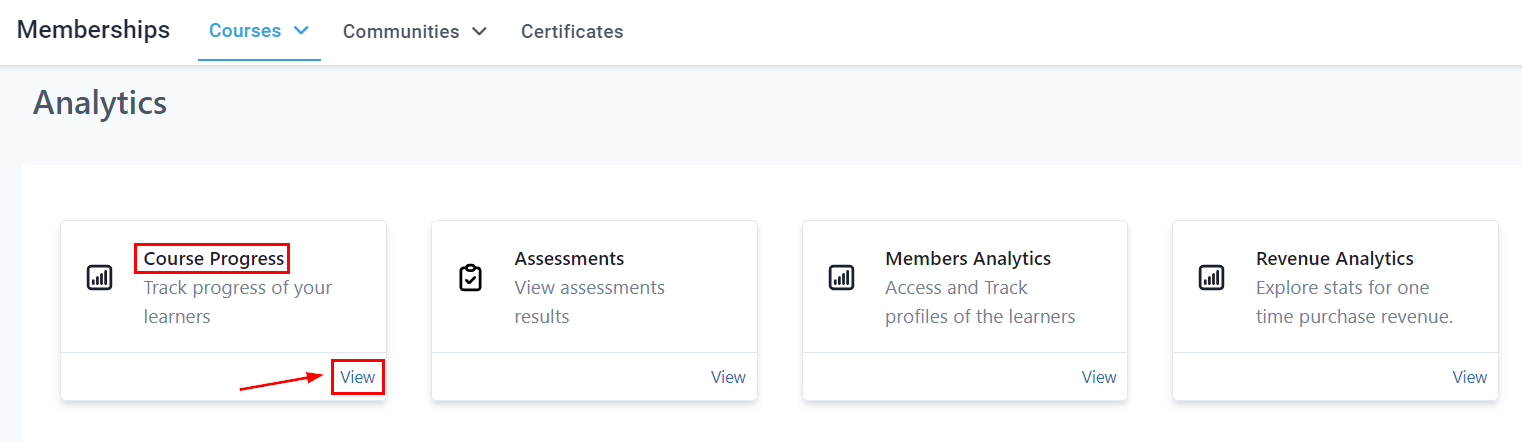This screenshot has height=442, width=1522.
Task: Open View link under Assessments
Action: [728, 377]
